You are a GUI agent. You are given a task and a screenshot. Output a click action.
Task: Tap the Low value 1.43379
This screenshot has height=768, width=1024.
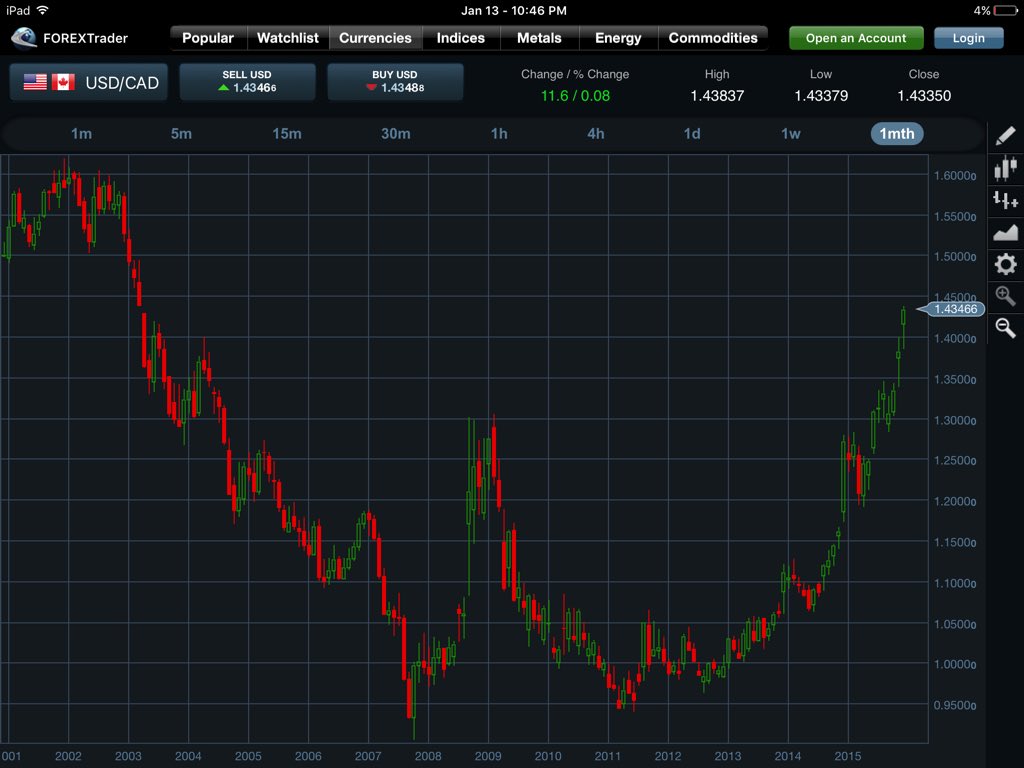point(821,96)
